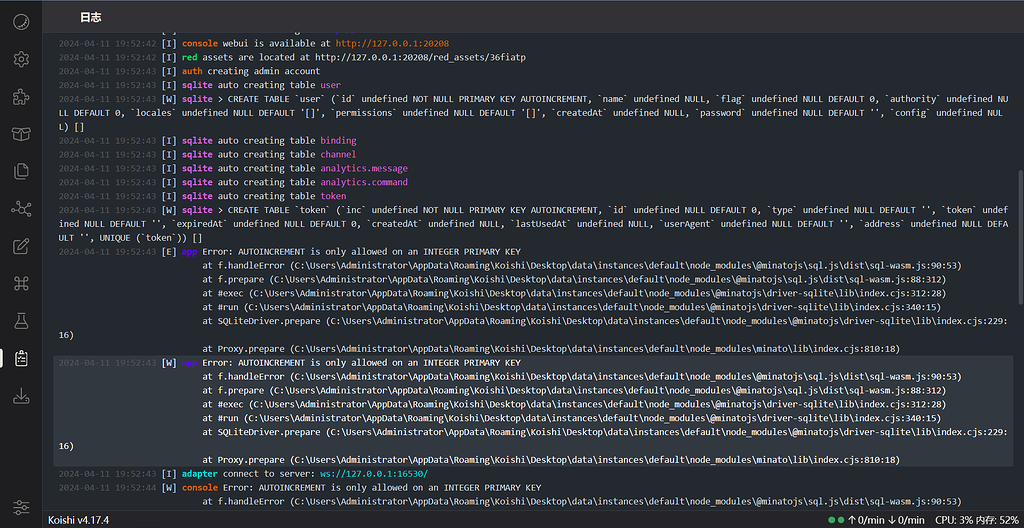
Task: Select table name 'channel' in log
Action: 338,154
